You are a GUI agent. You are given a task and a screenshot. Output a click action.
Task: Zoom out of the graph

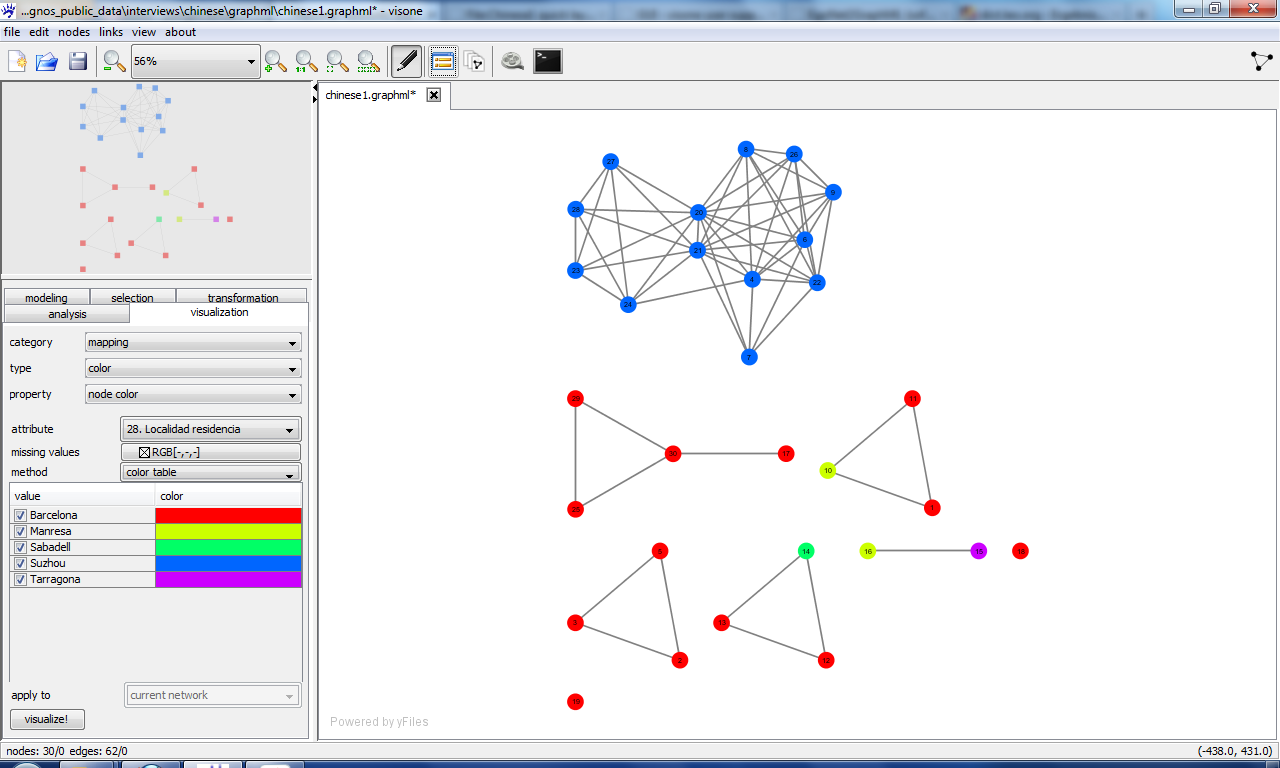click(x=115, y=62)
